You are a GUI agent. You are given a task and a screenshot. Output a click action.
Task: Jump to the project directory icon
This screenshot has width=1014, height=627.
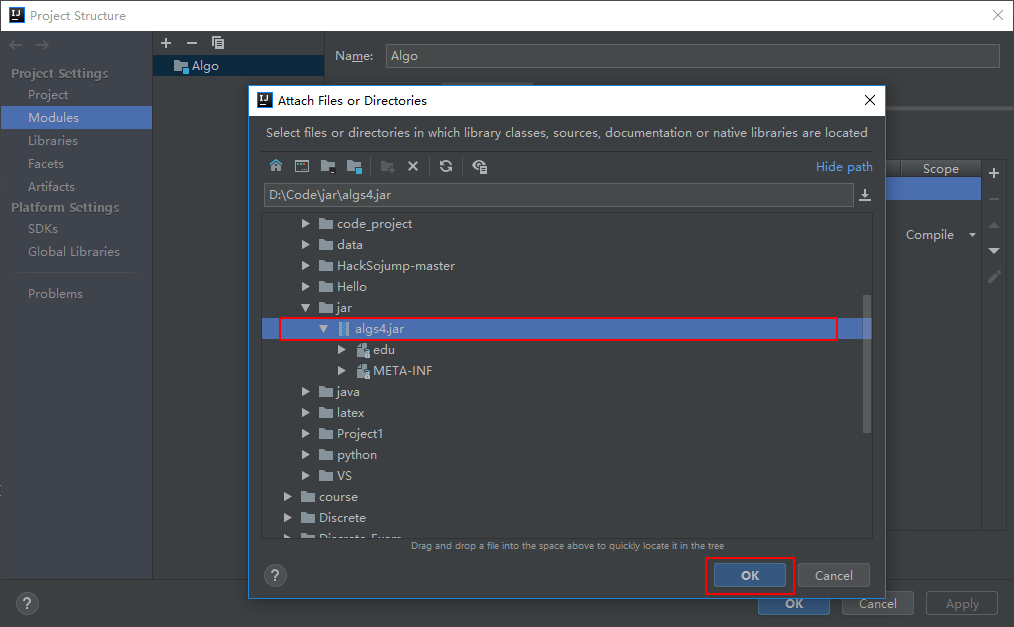pyautogui.click(x=328, y=166)
